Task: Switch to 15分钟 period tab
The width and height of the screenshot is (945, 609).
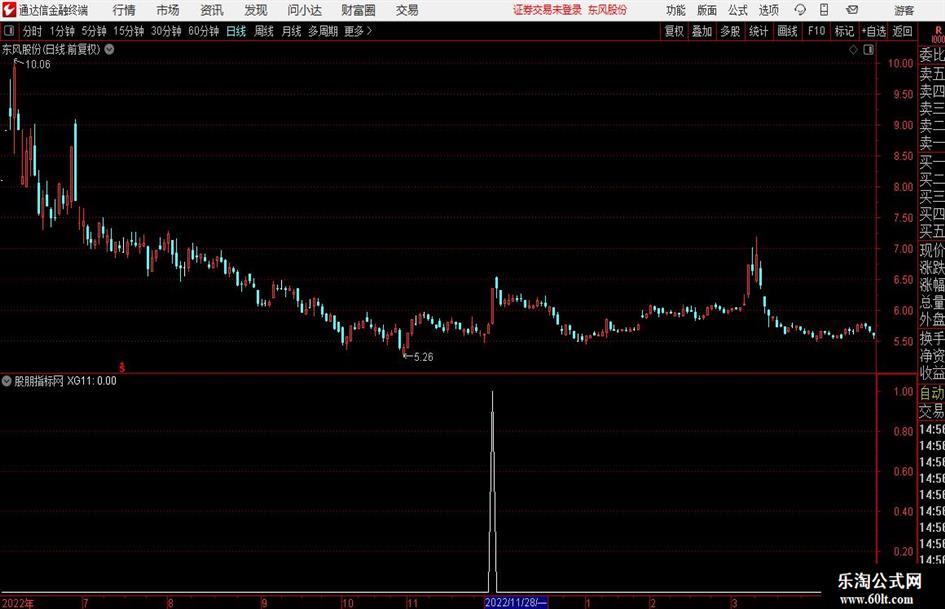Action: click(x=128, y=31)
